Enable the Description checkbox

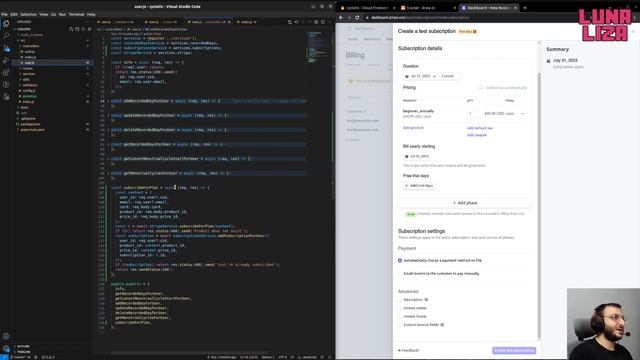pyautogui.click(x=400, y=300)
